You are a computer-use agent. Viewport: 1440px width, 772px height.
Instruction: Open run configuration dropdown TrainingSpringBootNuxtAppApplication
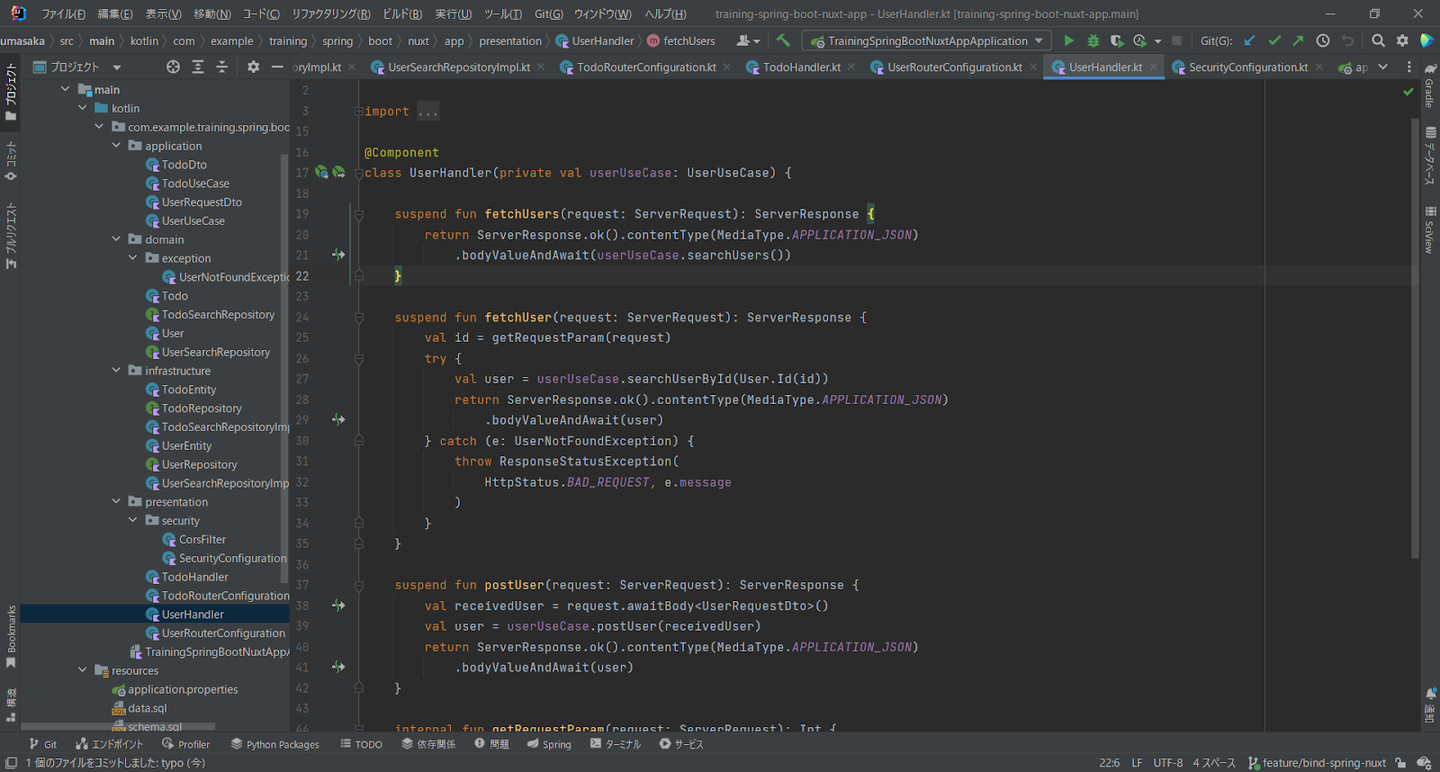[x=926, y=41]
